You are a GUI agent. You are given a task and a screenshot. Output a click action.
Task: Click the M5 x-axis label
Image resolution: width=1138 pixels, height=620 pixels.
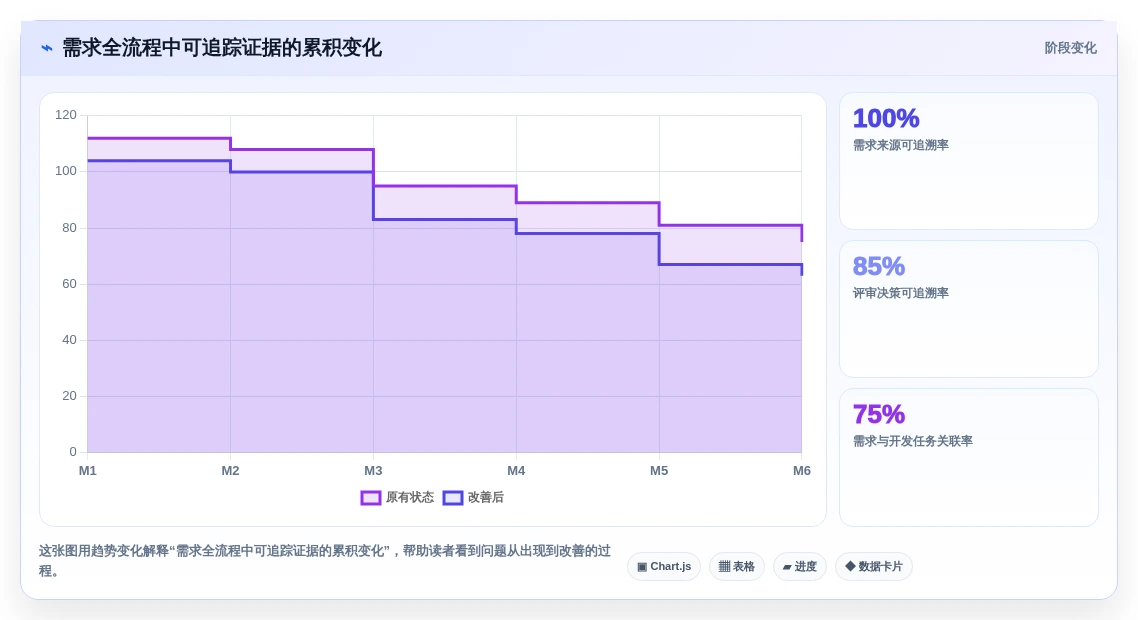pos(659,470)
